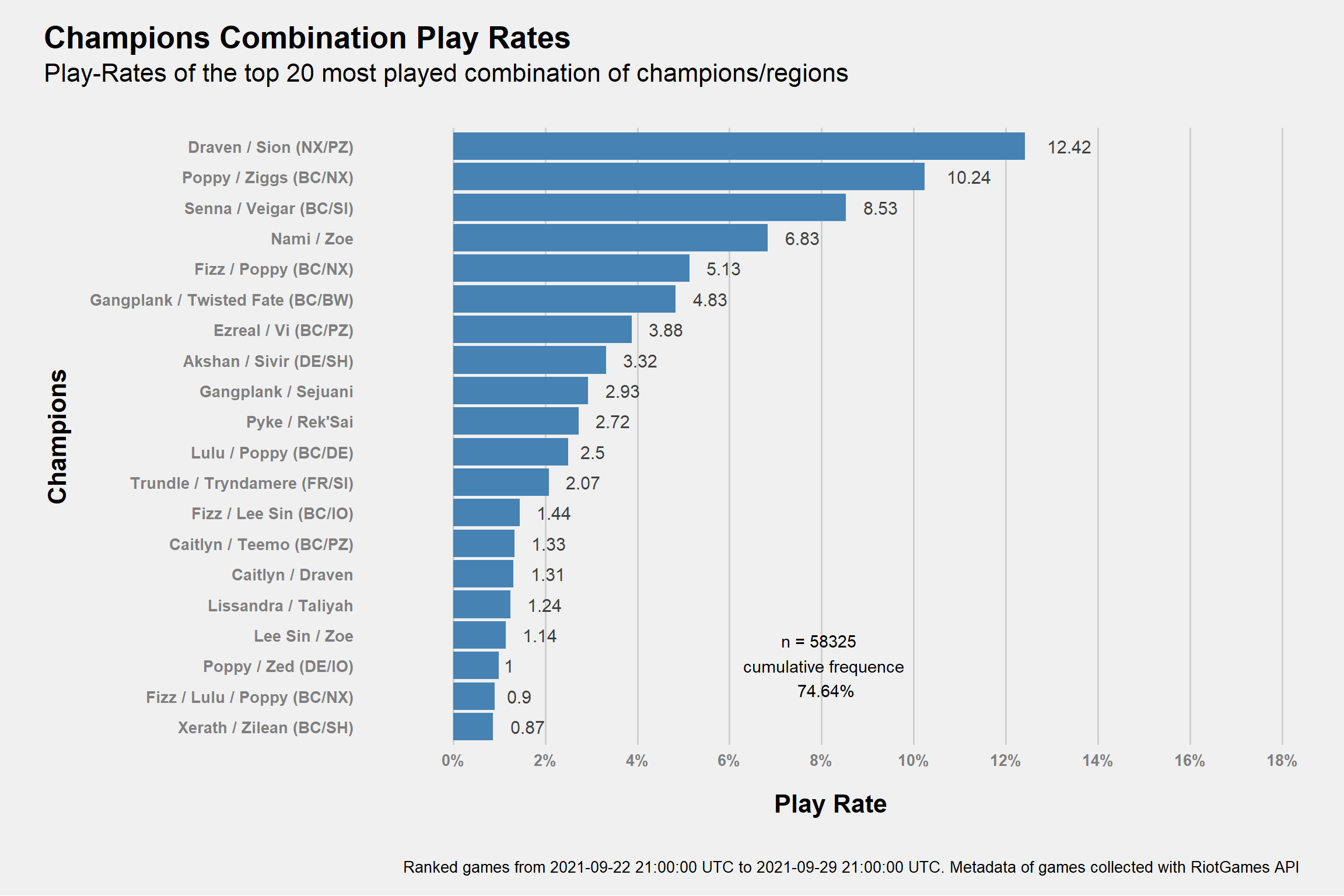This screenshot has height=896, width=1344.
Task: Click the Ezreal / Vi bar
Action: click(x=542, y=330)
